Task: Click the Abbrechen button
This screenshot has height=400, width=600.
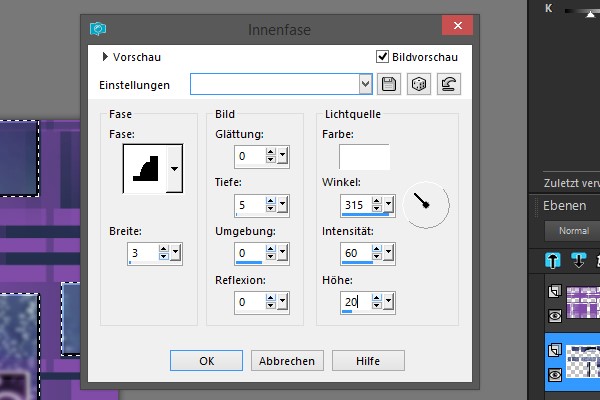Action: click(287, 361)
